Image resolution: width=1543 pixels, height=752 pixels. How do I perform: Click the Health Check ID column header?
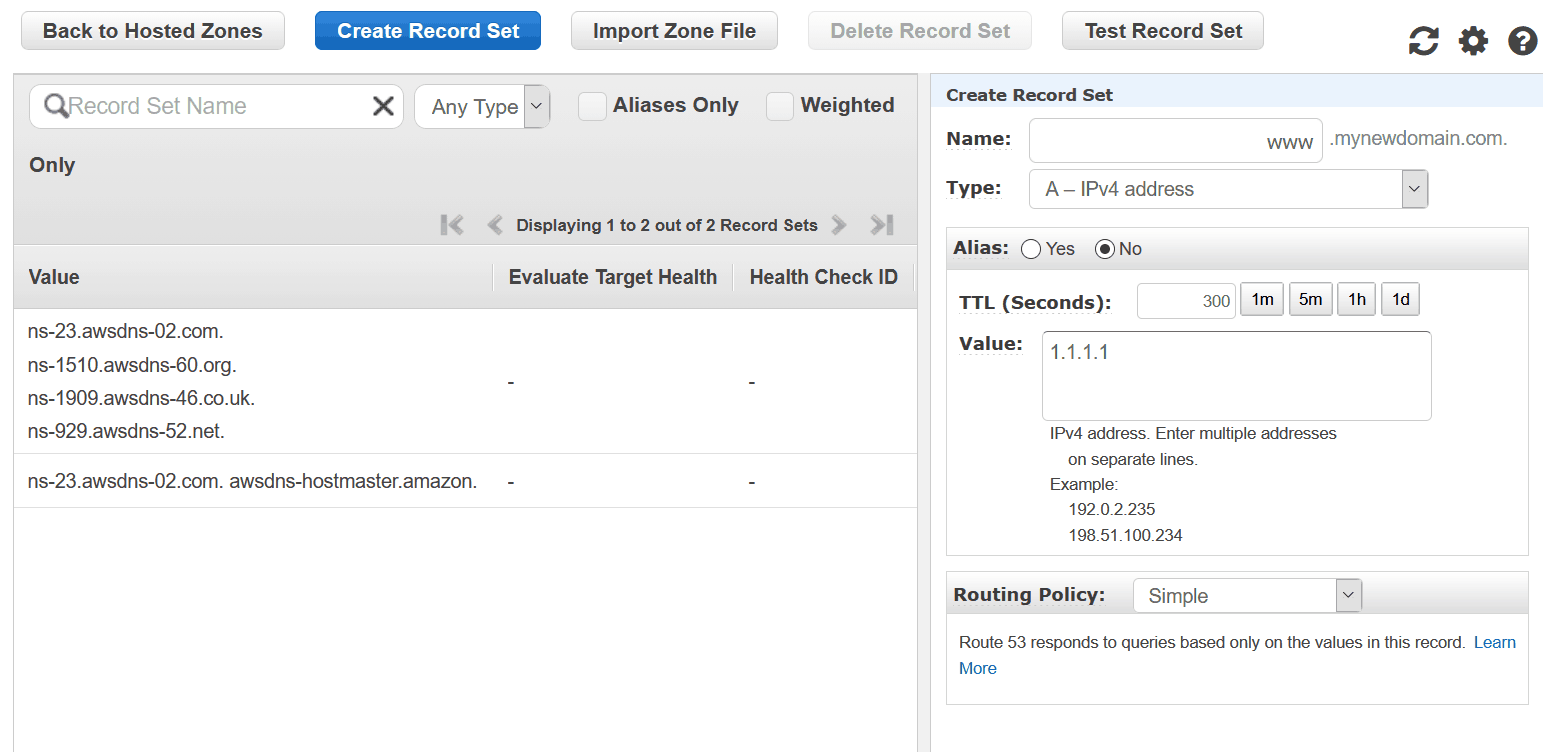pyautogui.click(x=824, y=277)
